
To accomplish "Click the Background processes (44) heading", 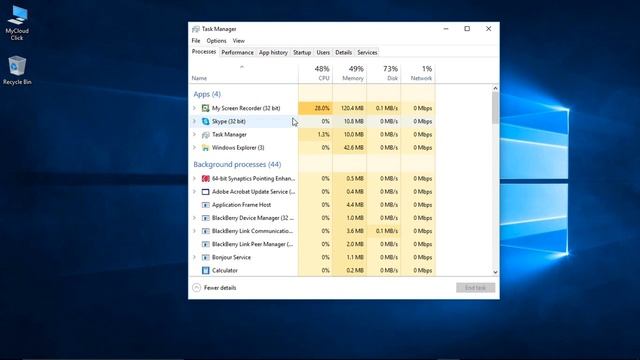I will [237, 164].
